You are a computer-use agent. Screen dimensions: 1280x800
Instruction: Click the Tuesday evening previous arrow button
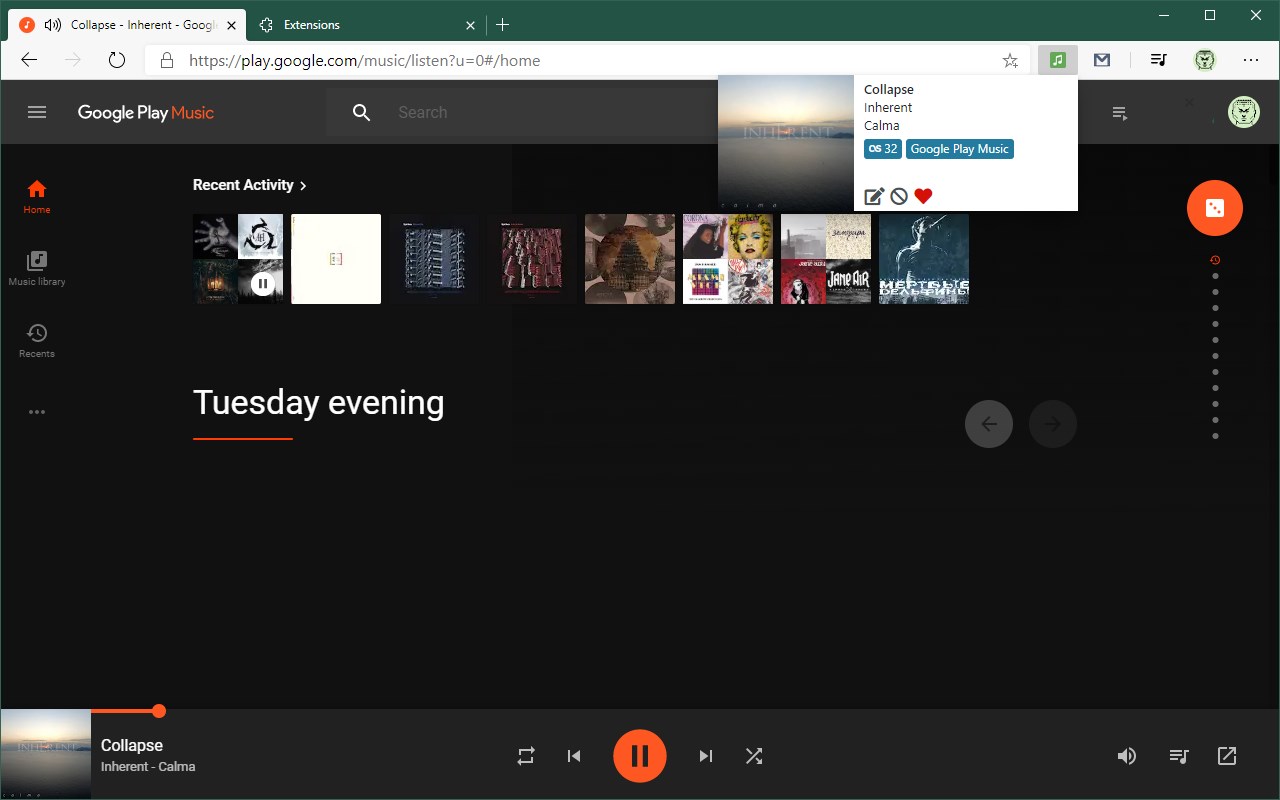pos(989,424)
